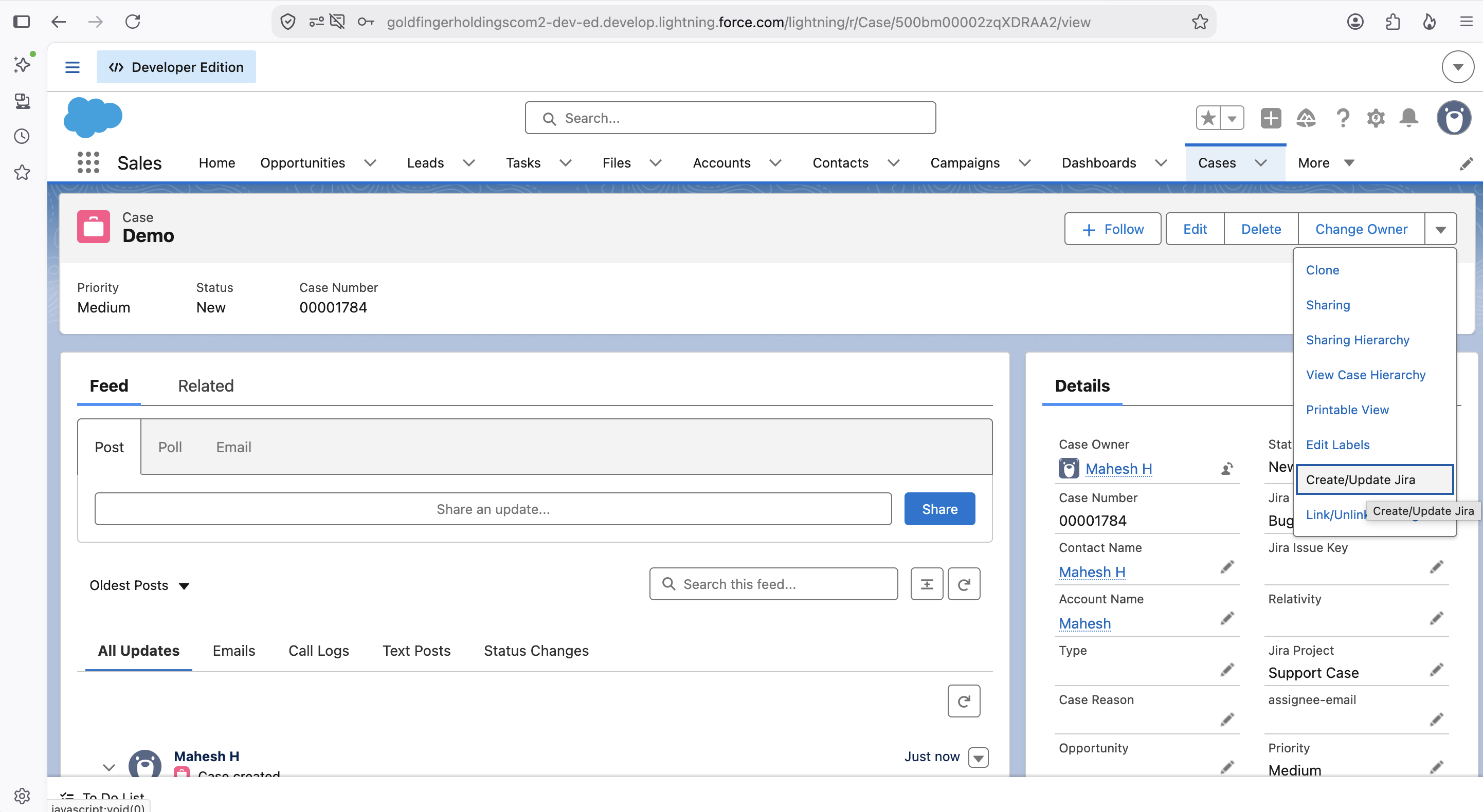This screenshot has height=812, width=1483.
Task: Open the Oldest Posts sort dropdown
Action: pos(139,585)
